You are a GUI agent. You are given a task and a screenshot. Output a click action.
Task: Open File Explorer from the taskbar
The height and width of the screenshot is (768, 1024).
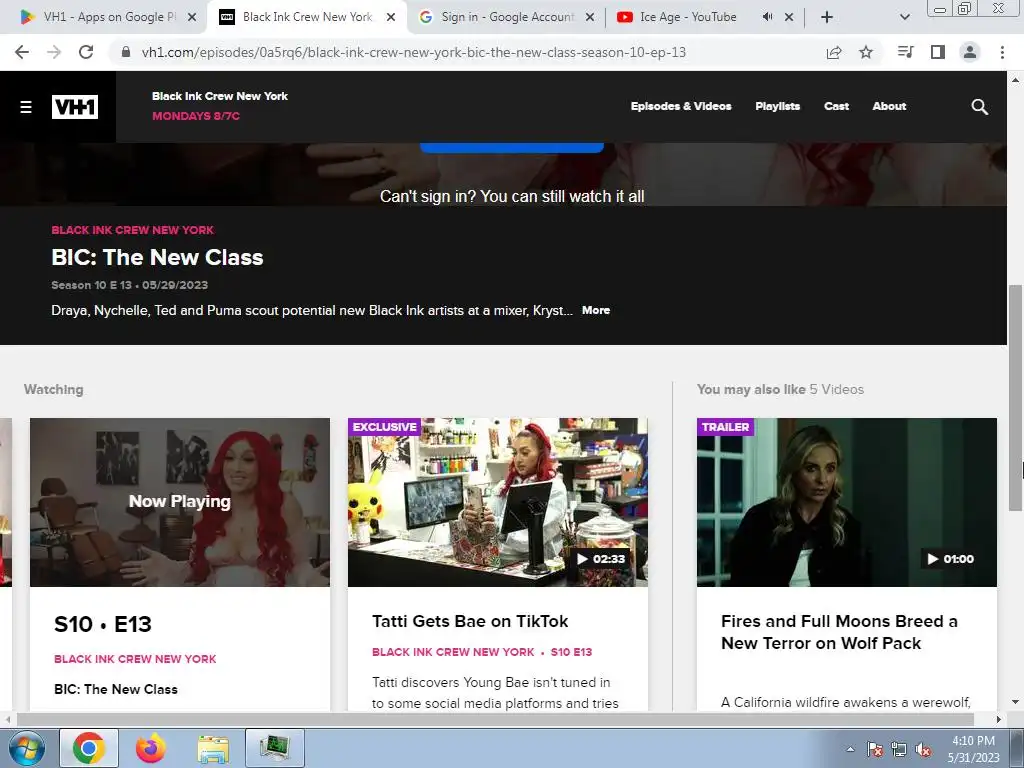click(x=213, y=748)
